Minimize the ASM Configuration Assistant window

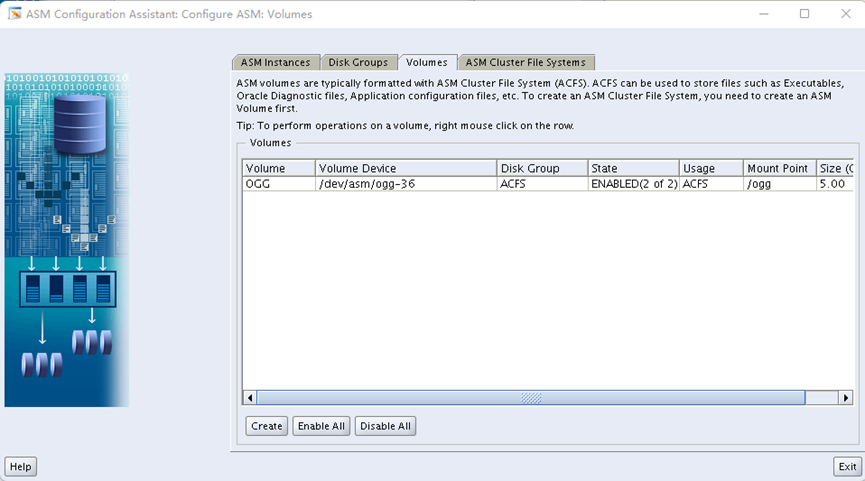coord(763,14)
